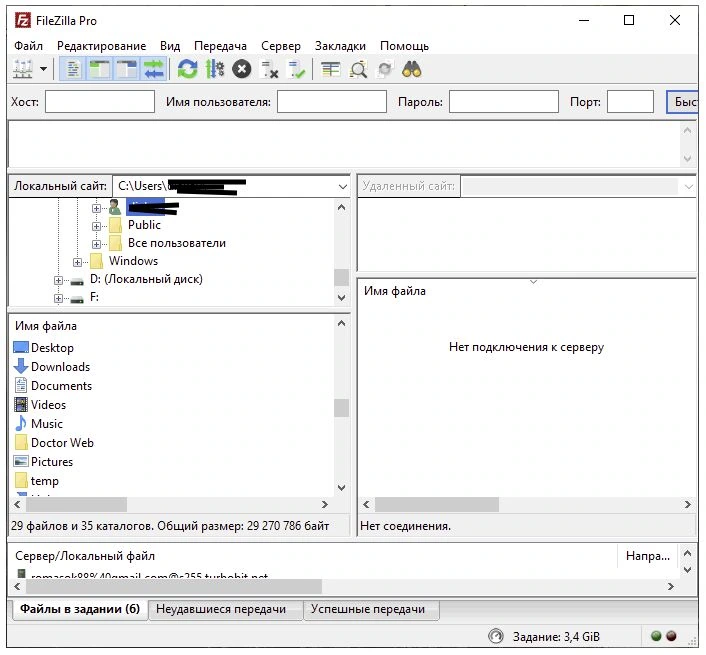Screen dimensions: 706x655
Task: Click local file list horizontal scrollbar
Action: click(77, 504)
